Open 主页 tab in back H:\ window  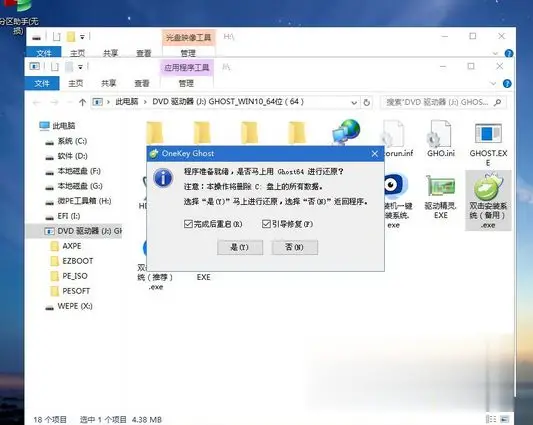77,53
